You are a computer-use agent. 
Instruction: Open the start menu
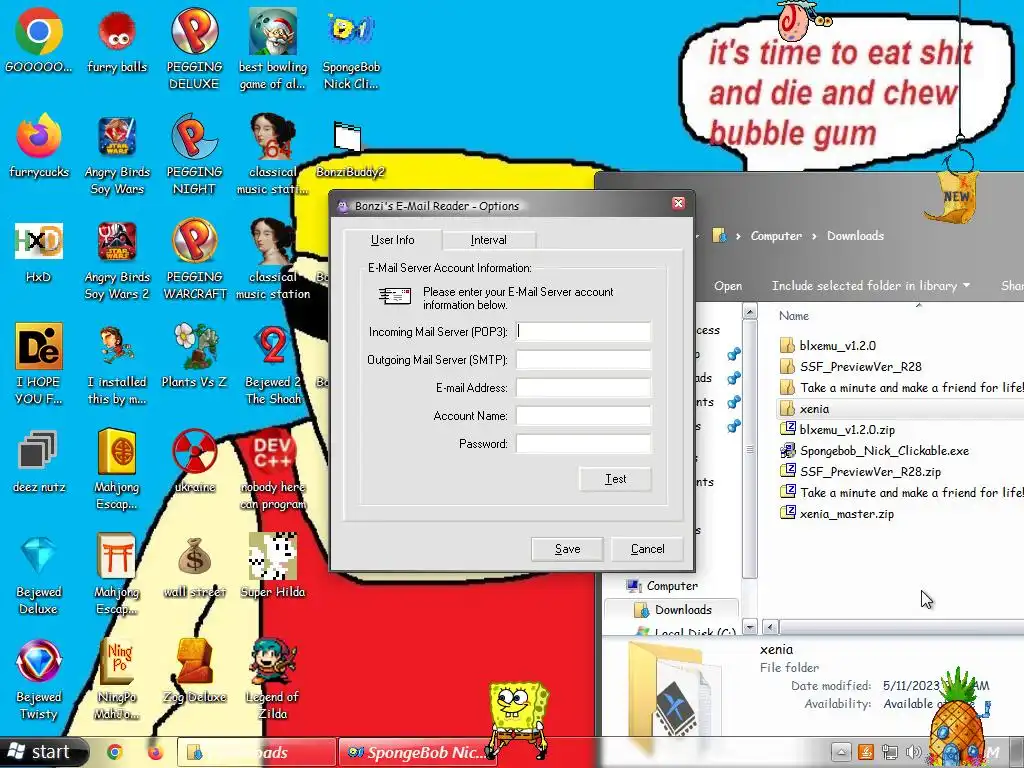[x=42, y=752]
